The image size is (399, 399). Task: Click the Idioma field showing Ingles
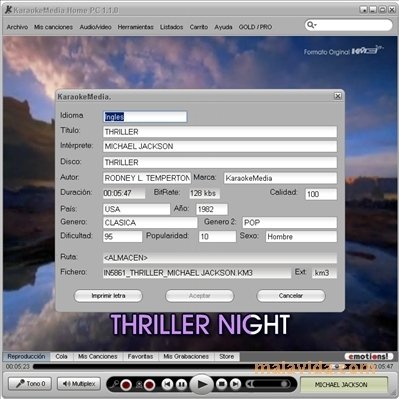point(145,117)
